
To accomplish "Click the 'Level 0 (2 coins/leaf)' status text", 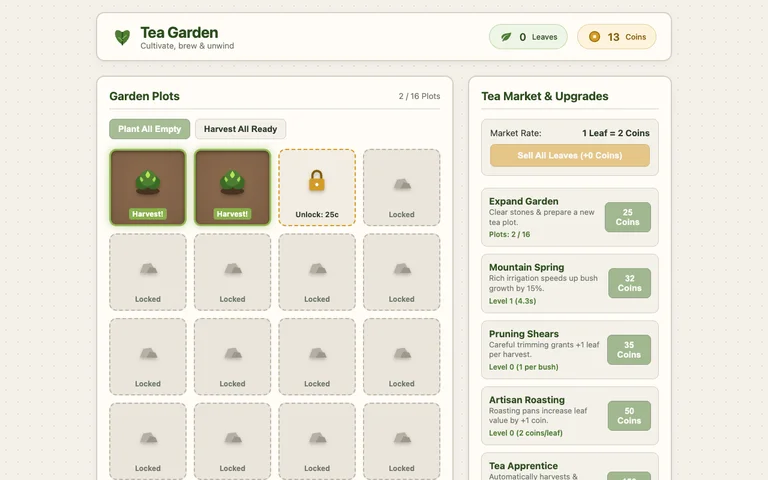I will click(x=526, y=433).
